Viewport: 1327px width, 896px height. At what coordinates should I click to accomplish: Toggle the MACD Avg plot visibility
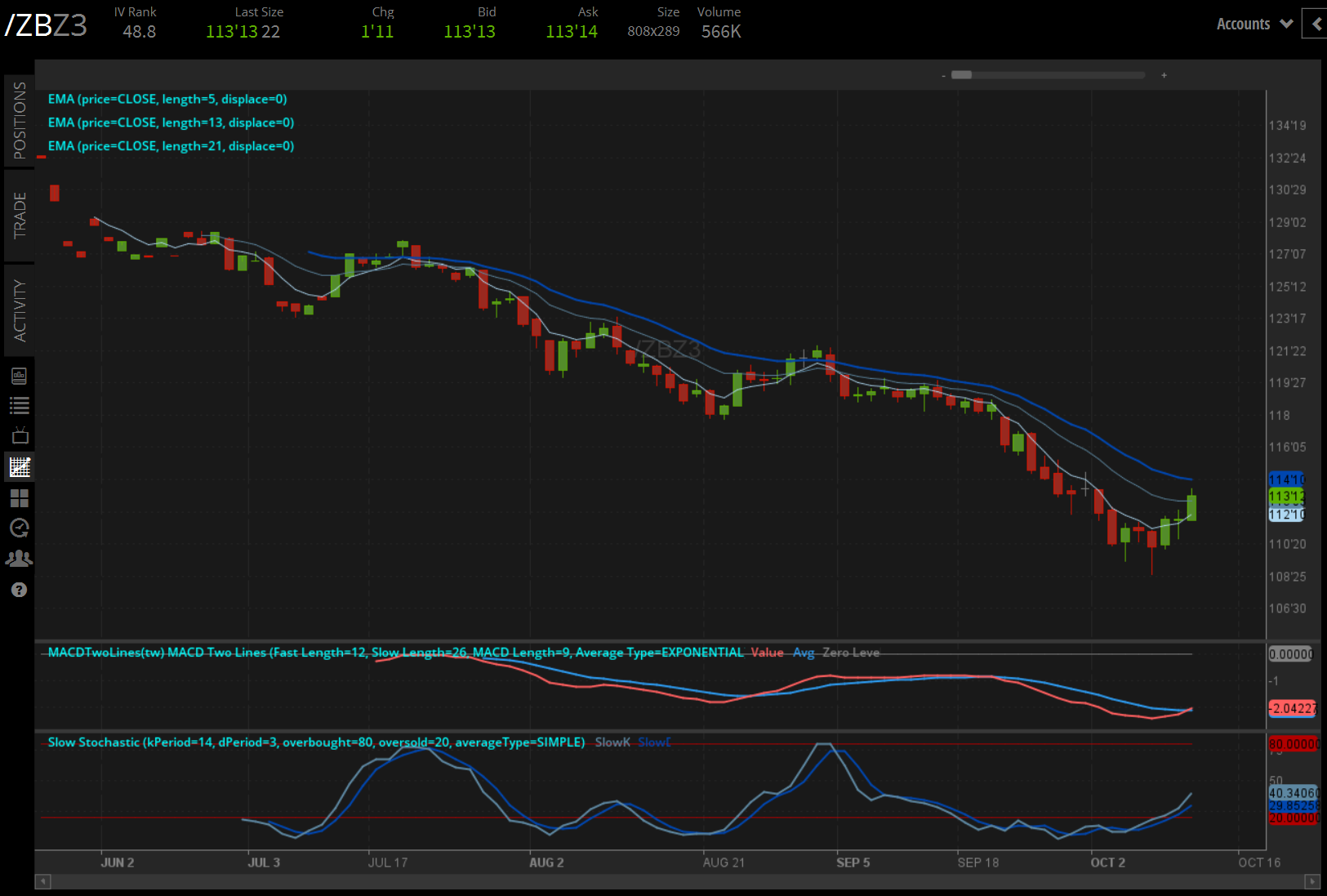coord(804,653)
